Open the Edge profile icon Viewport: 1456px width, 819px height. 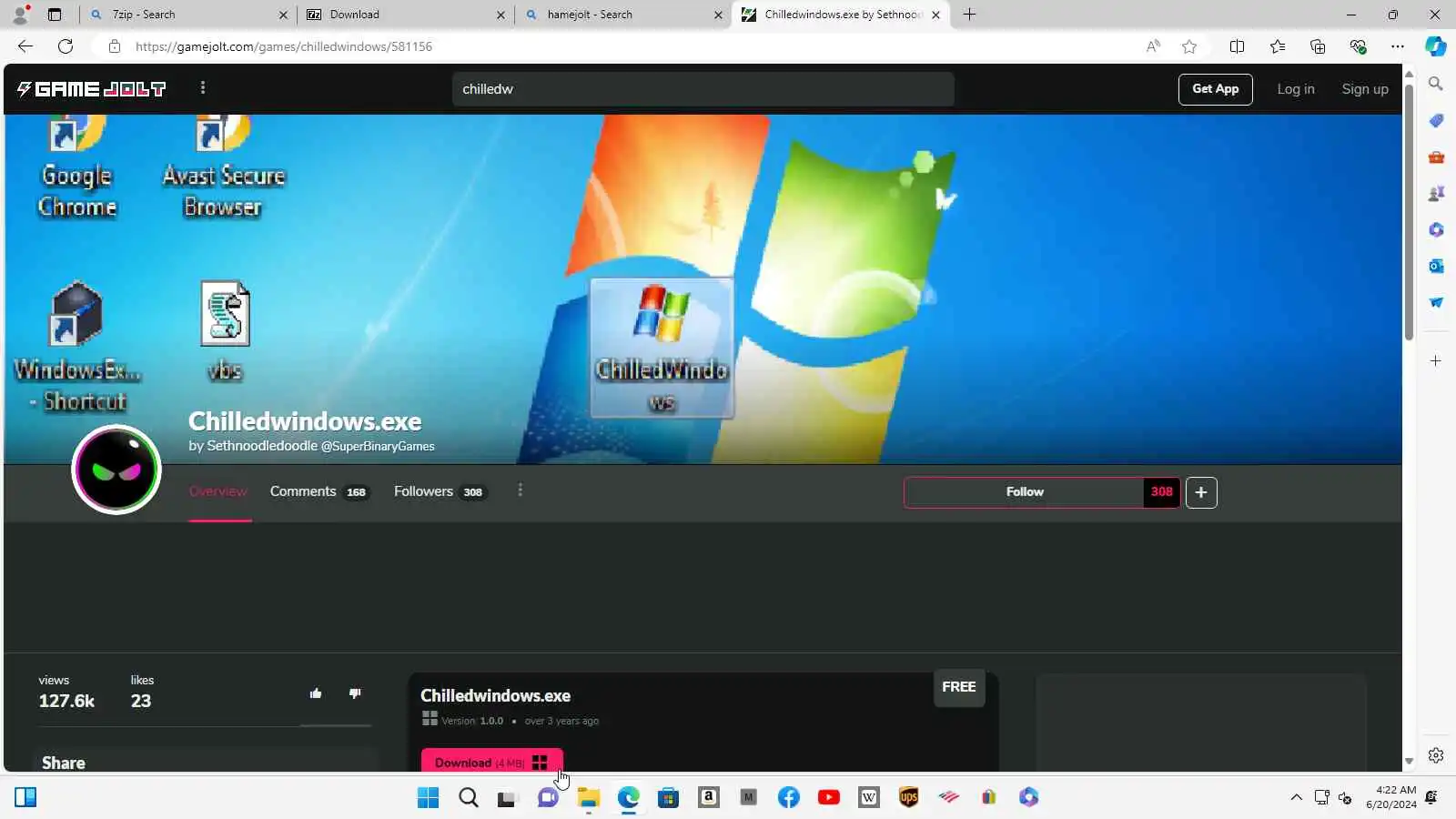[x=20, y=15]
